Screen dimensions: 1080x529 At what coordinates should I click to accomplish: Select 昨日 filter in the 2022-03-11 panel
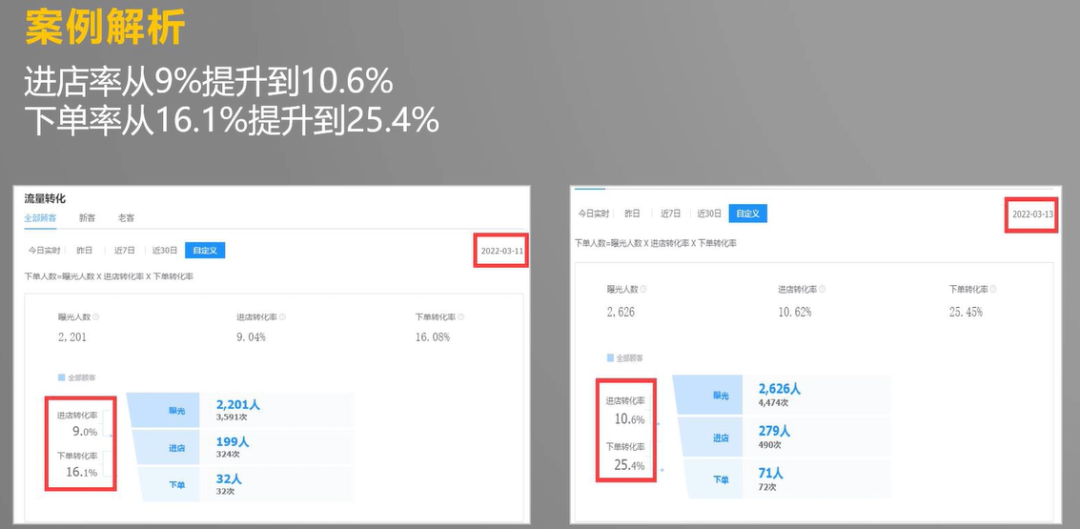point(84,251)
